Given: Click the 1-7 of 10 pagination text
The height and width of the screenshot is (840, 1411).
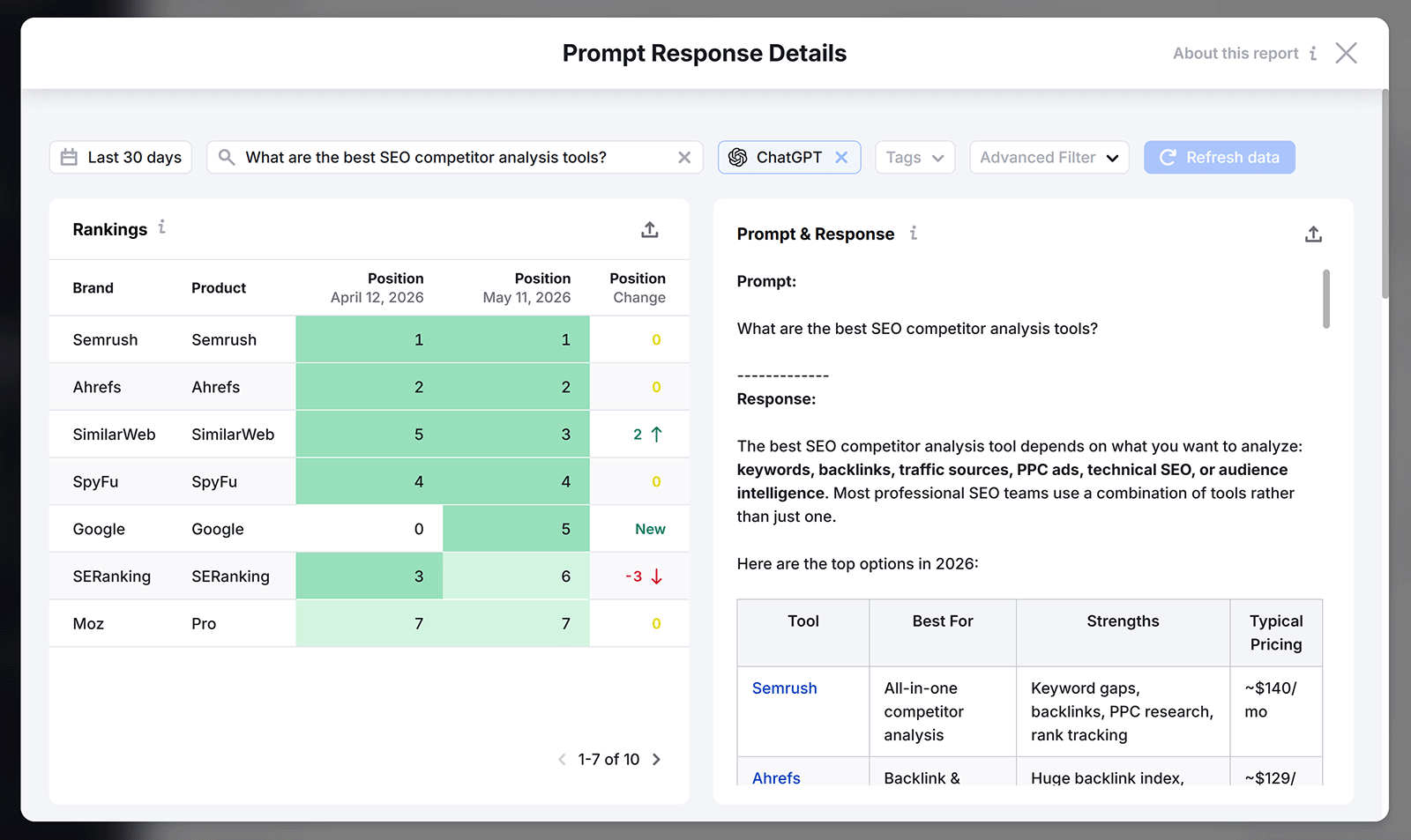Looking at the screenshot, I should point(608,760).
